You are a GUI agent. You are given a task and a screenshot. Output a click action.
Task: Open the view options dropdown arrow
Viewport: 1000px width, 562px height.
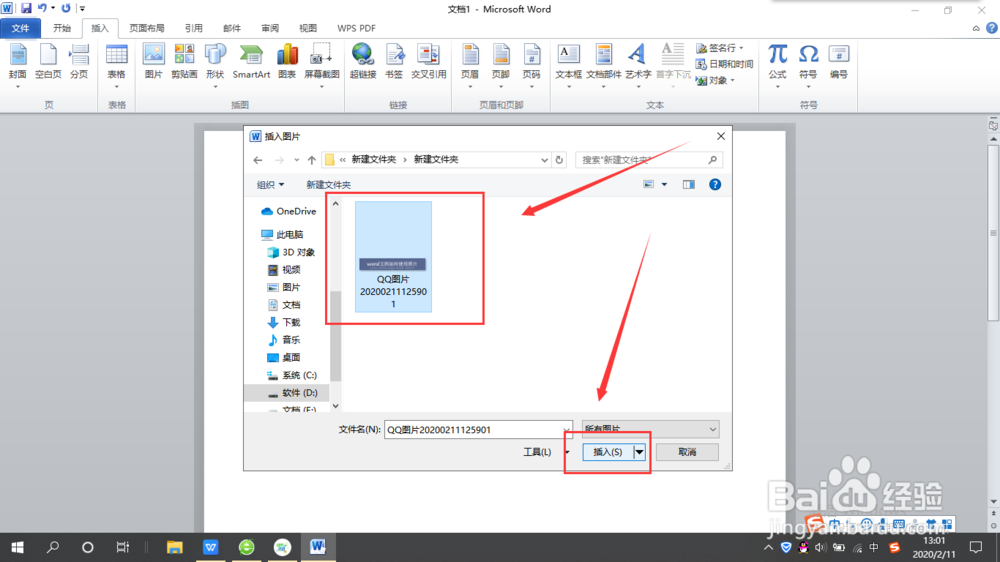[x=664, y=184]
